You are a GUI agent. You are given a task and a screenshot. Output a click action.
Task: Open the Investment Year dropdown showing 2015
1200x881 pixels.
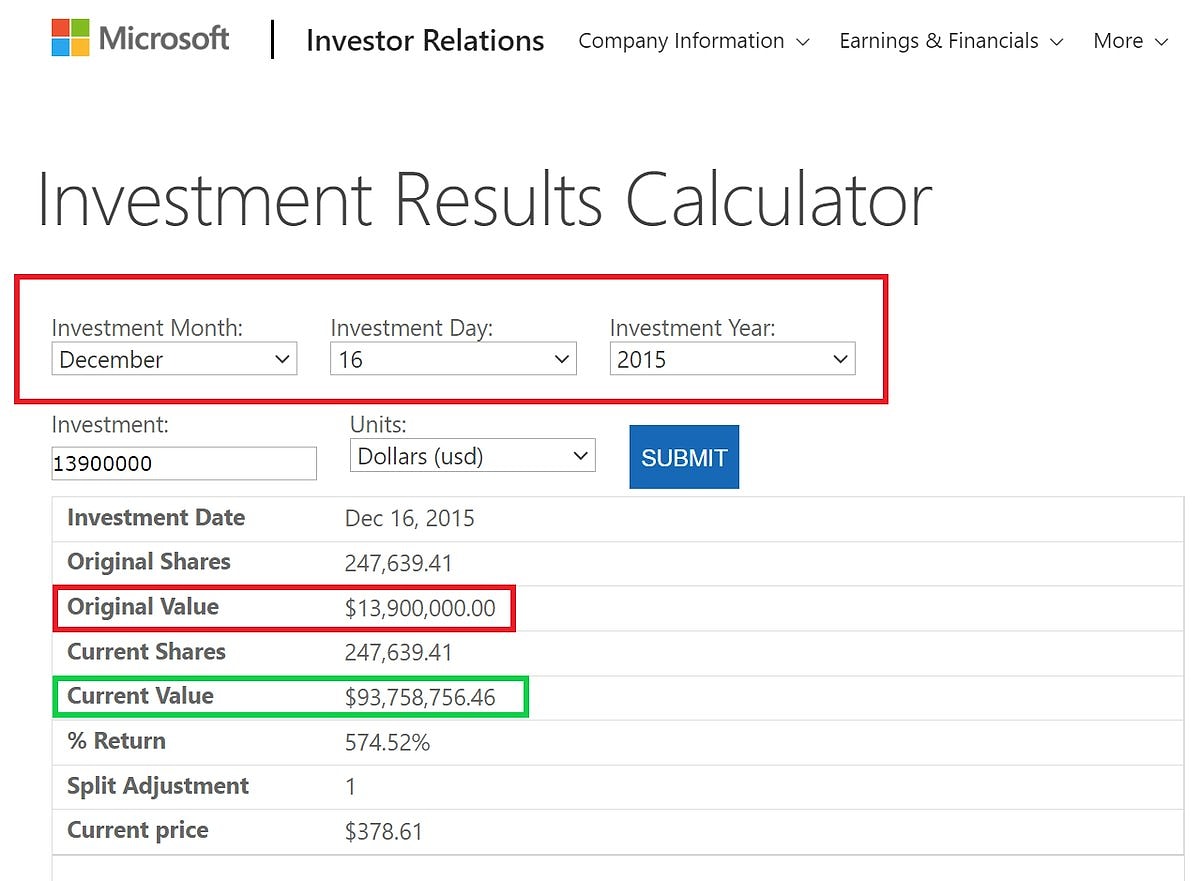tap(732, 360)
